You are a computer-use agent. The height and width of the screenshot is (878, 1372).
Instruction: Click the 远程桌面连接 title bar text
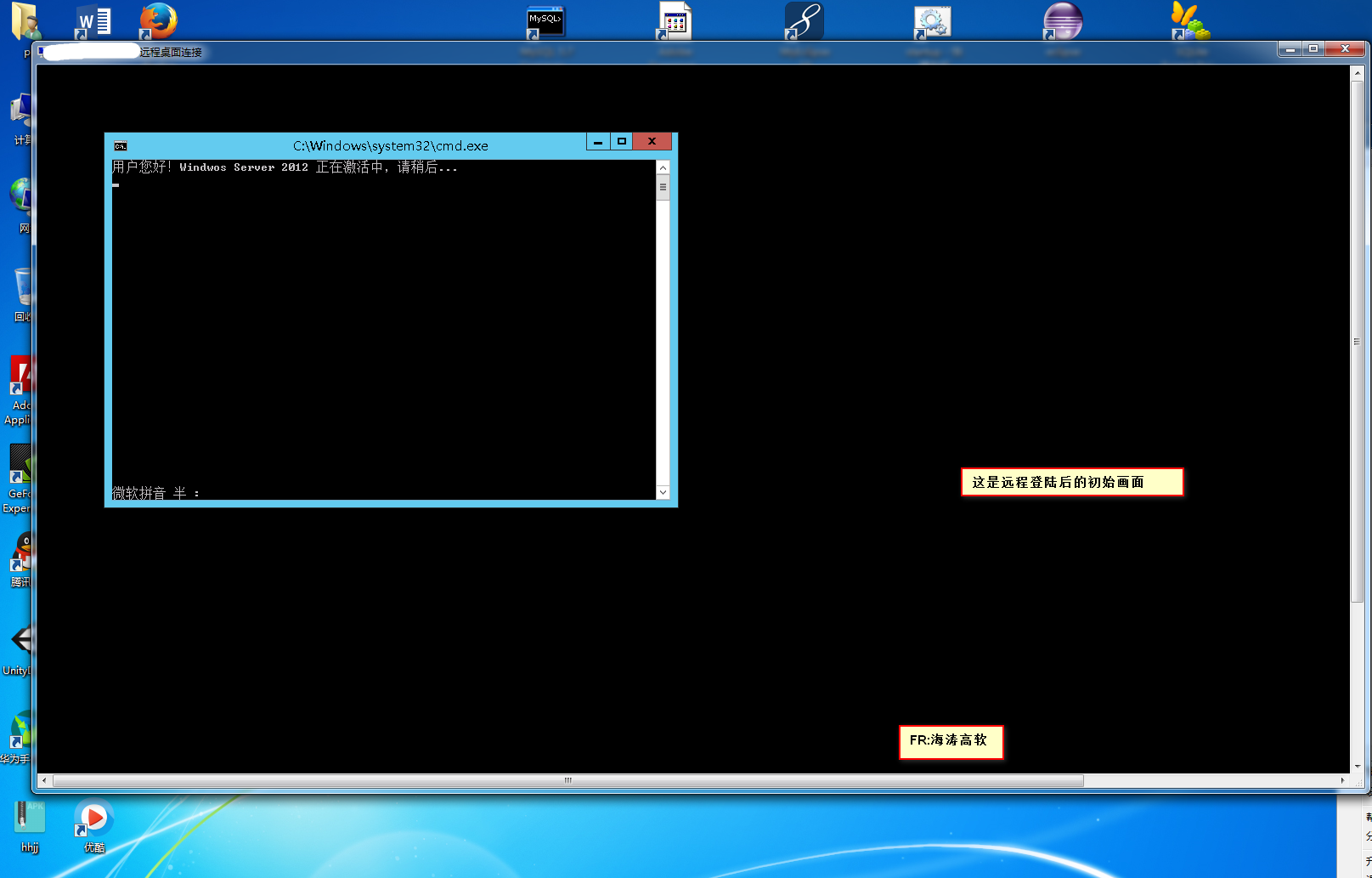click(171, 53)
